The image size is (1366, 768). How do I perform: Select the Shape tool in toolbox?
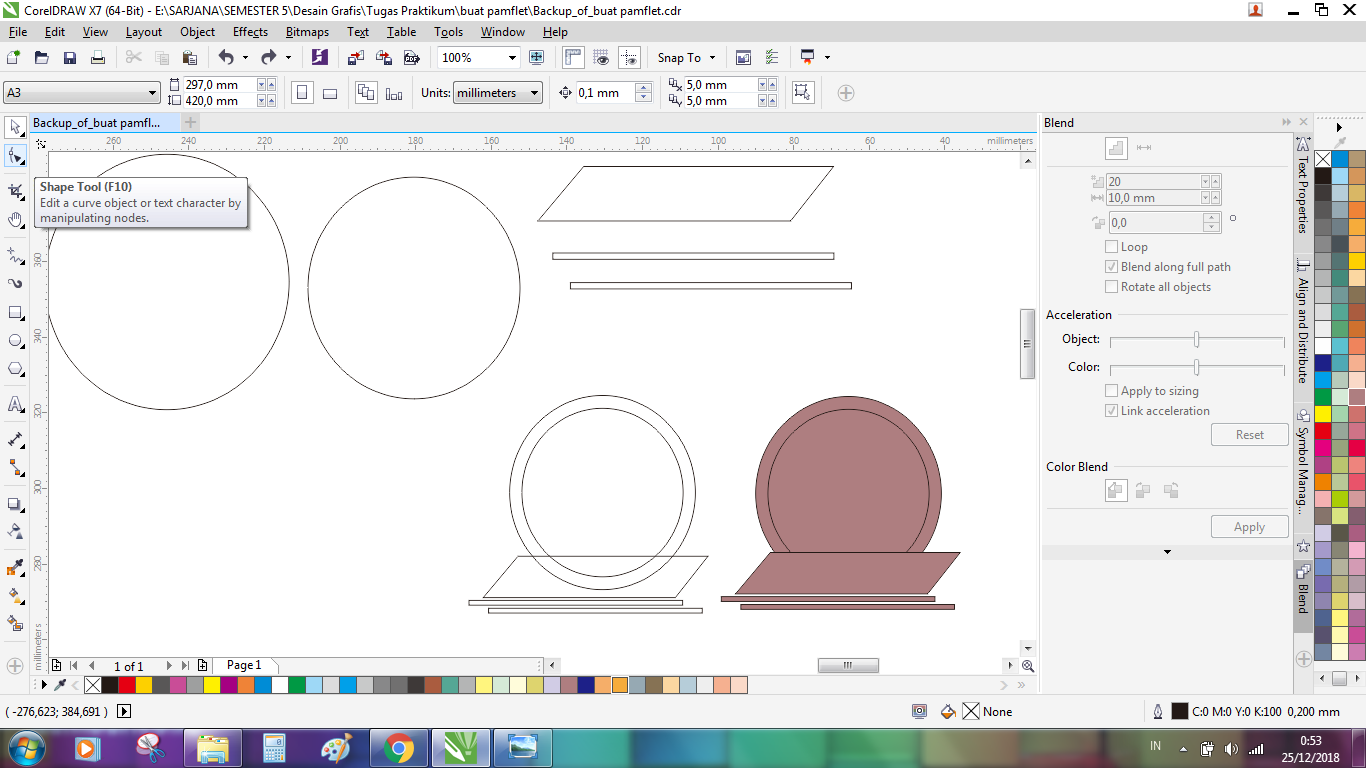(15, 156)
